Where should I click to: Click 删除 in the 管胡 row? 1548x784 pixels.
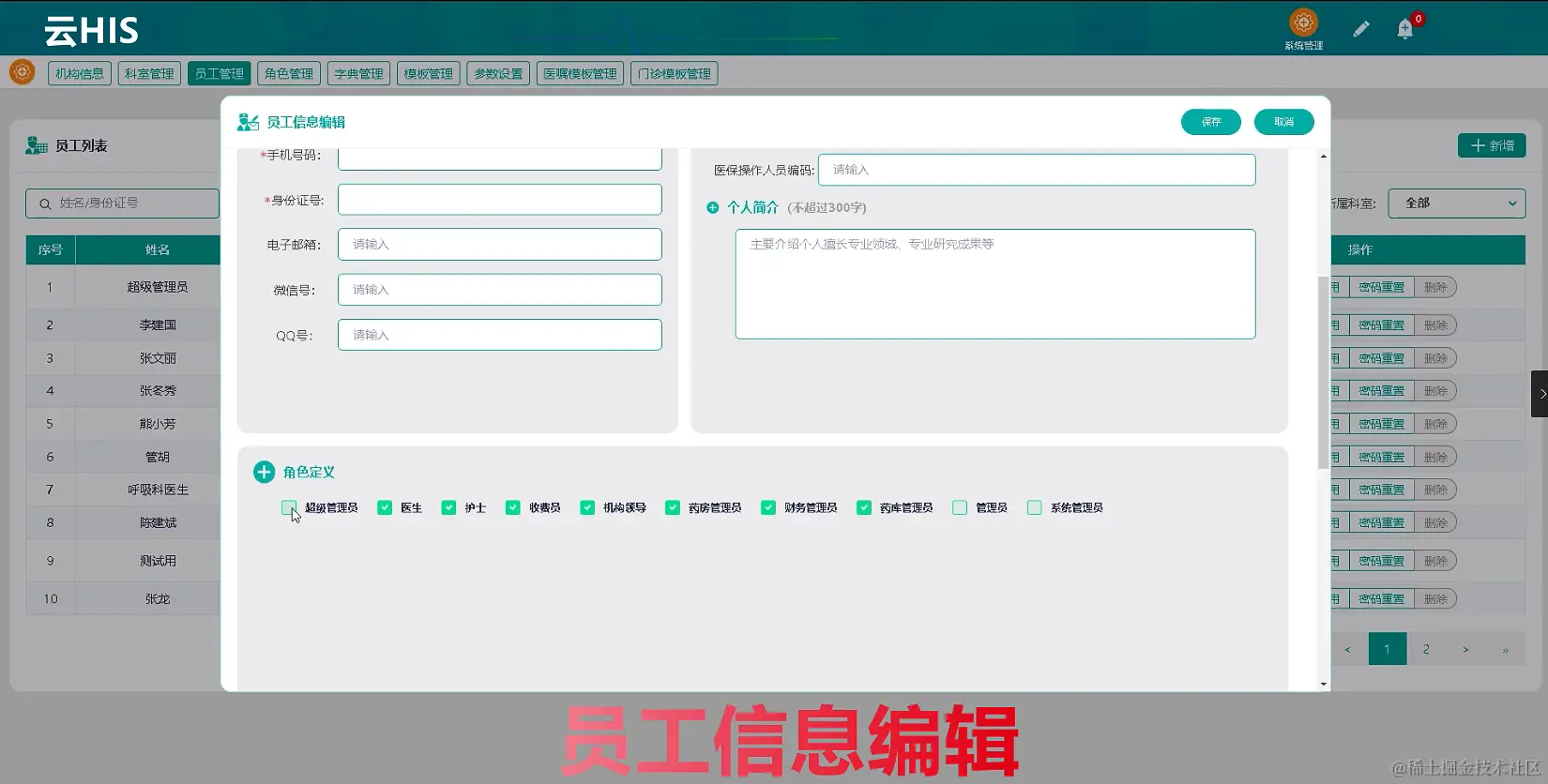(x=1435, y=457)
